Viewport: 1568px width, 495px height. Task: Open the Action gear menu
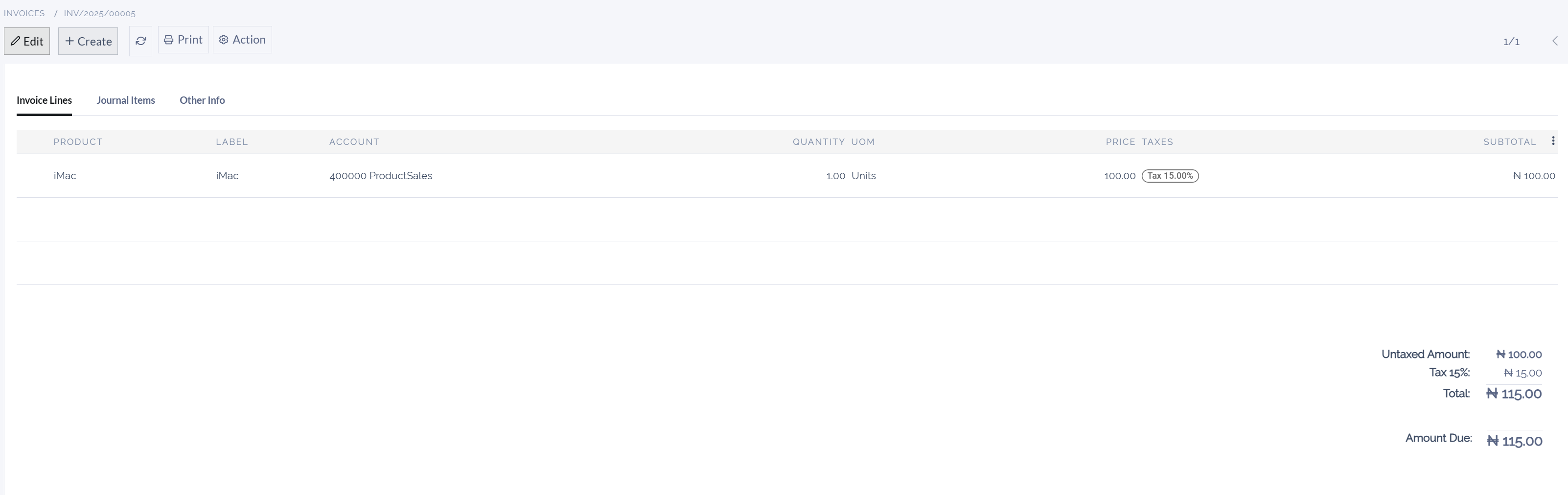point(242,40)
